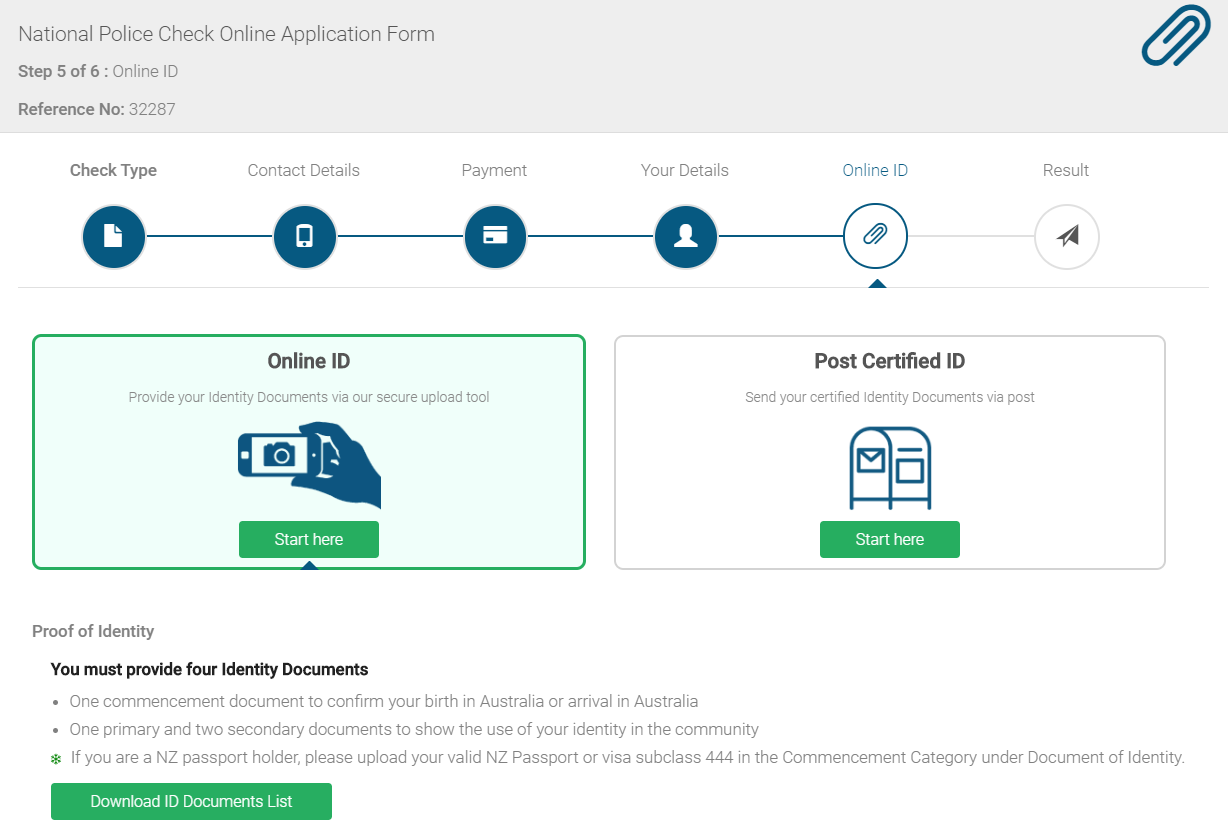Click the Contact Details phone step icon
This screenshot has width=1228, height=836.
(305, 237)
